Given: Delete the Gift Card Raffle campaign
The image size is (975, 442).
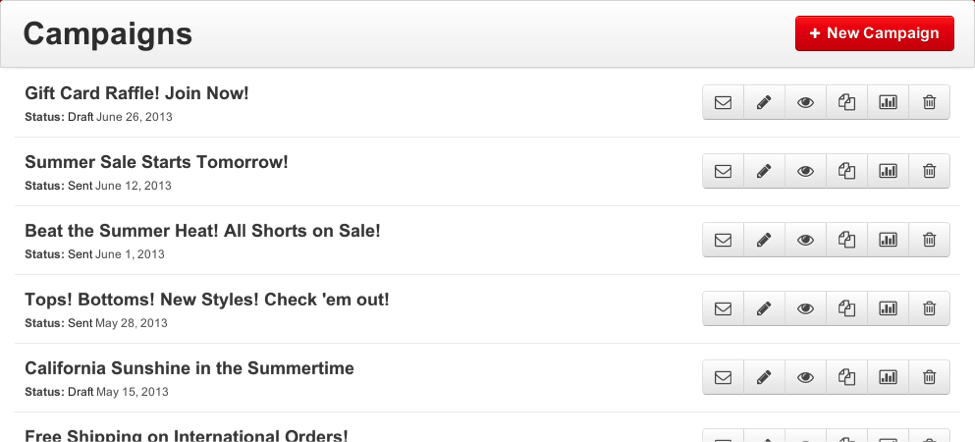Looking at the screenshot, I should point(929,102).
